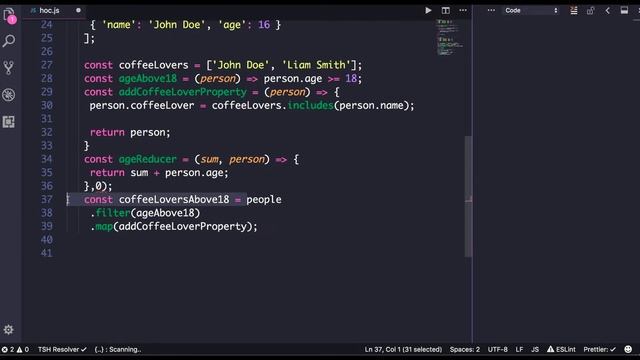Open the feedback smiley icon
640x360 pixels.
click(628, 349)
